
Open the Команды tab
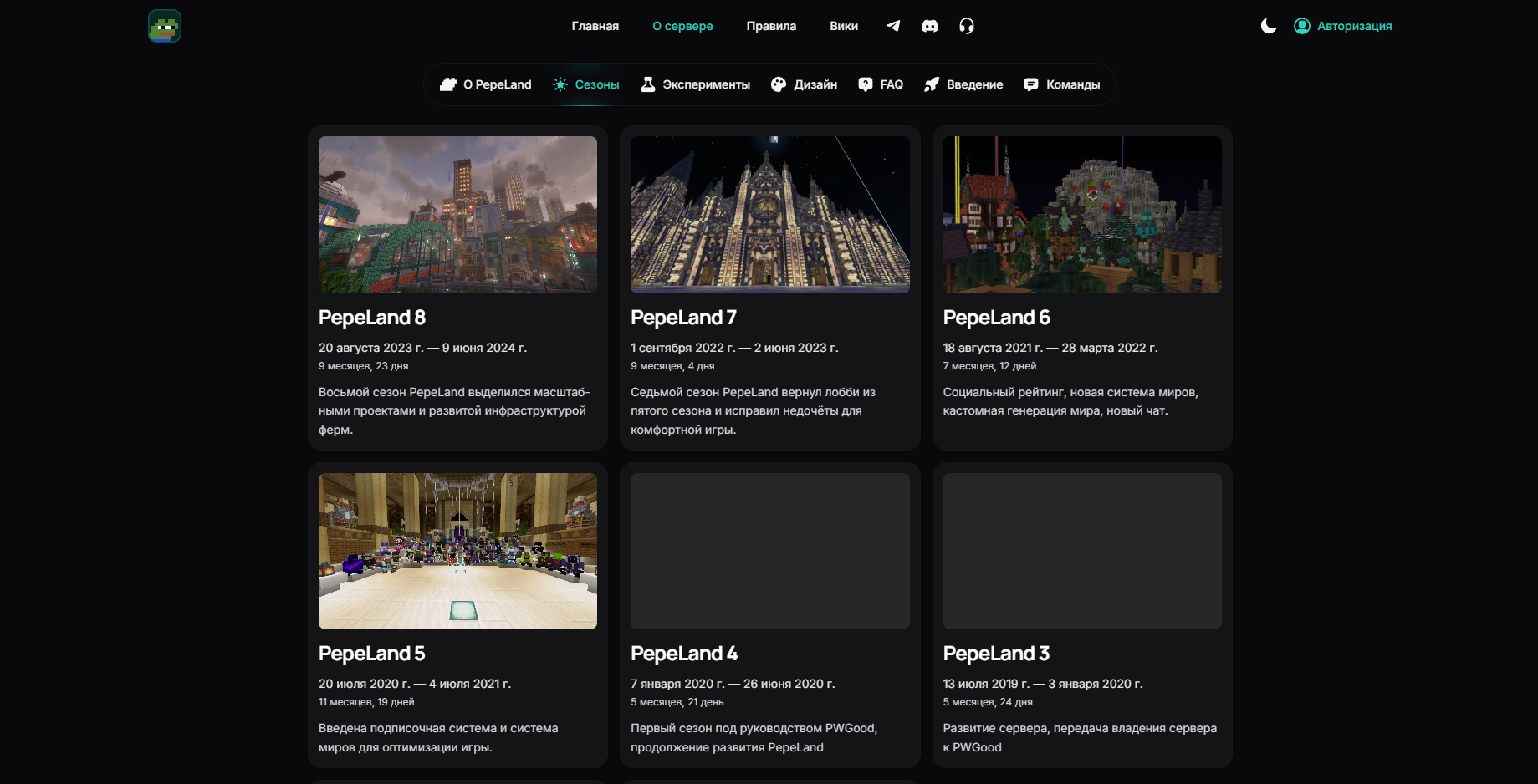click(1073, 84)
